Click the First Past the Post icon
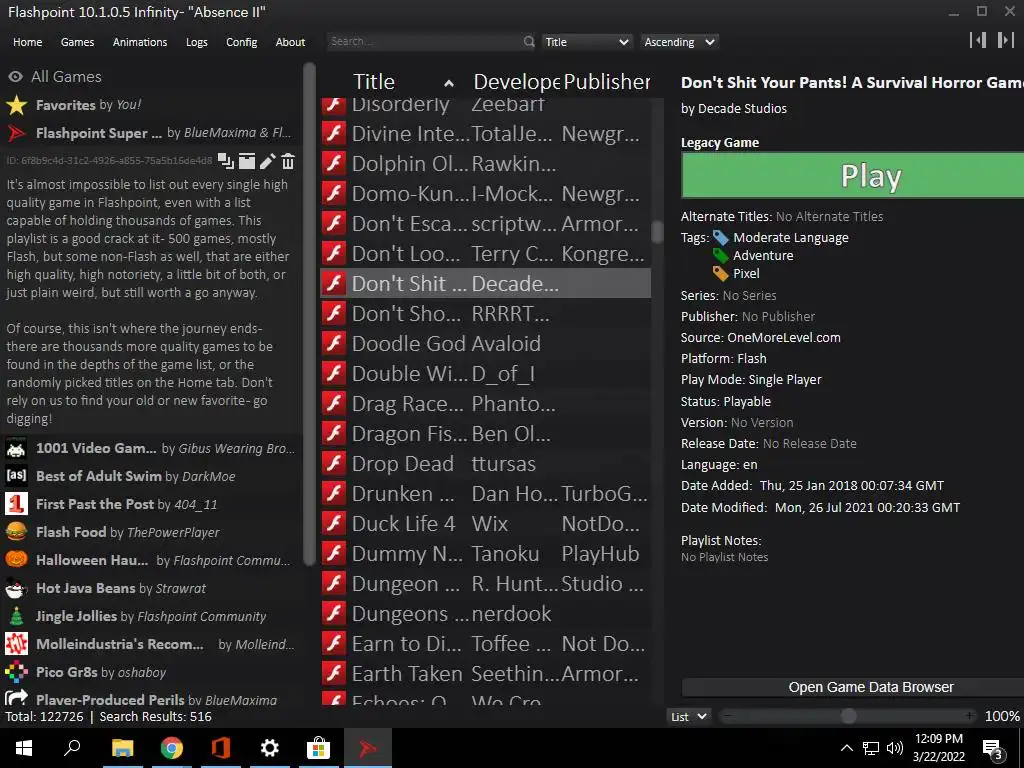This screenshot has height=768, width=1024. [x=16, y=504]
